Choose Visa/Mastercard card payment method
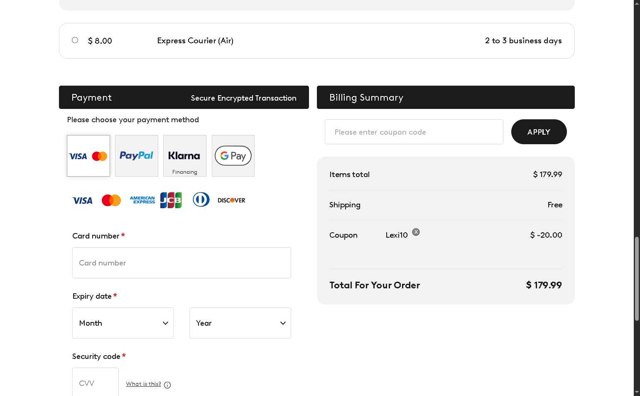Image resolution: width=640 pixels, height=396 pixels. [x=89, y=156]
